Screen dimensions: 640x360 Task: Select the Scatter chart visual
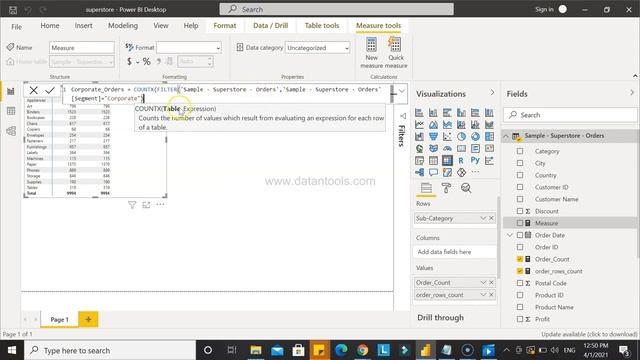[x=447, y=136]
